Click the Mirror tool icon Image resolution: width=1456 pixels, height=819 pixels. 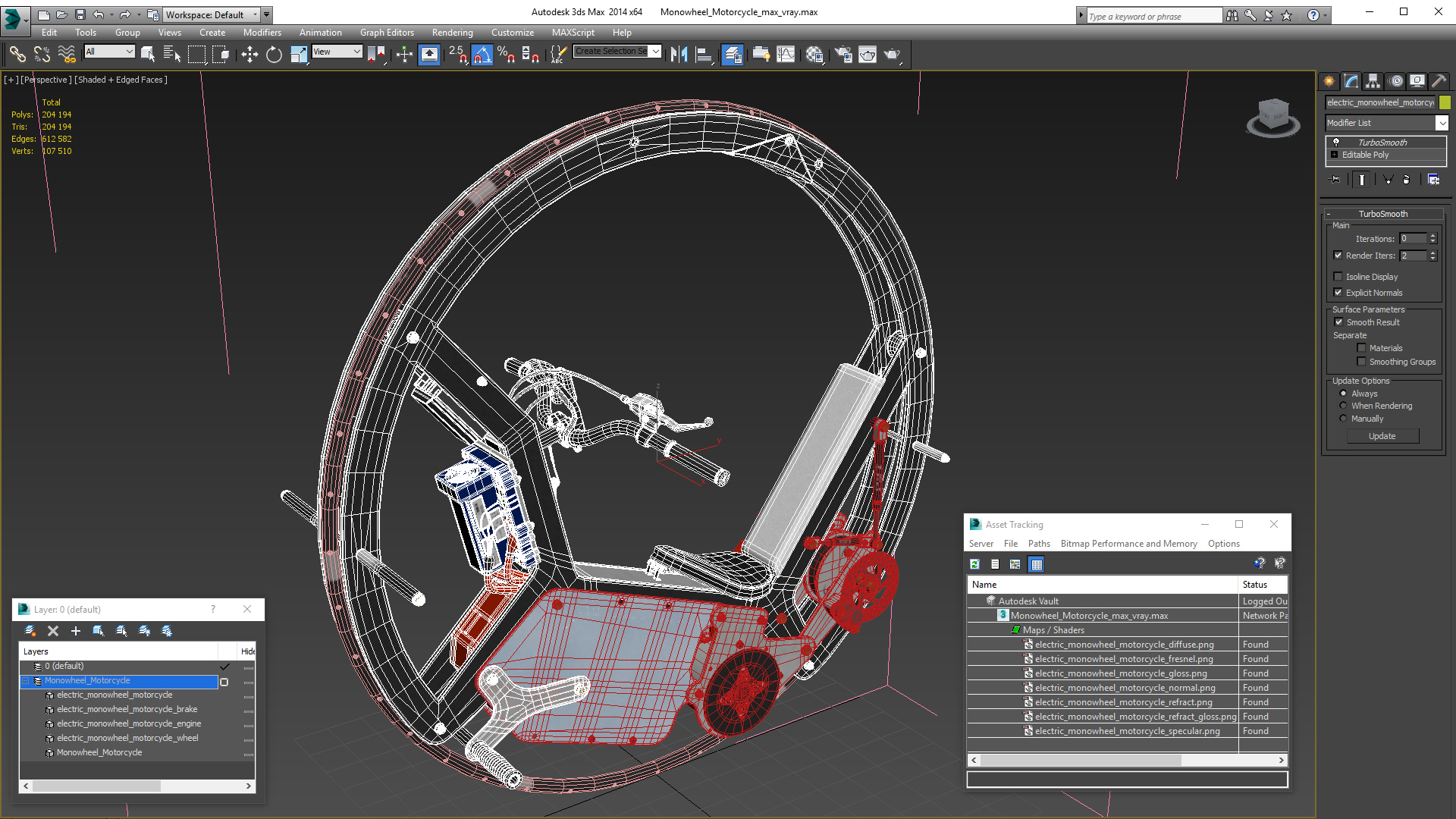[679, 54]
